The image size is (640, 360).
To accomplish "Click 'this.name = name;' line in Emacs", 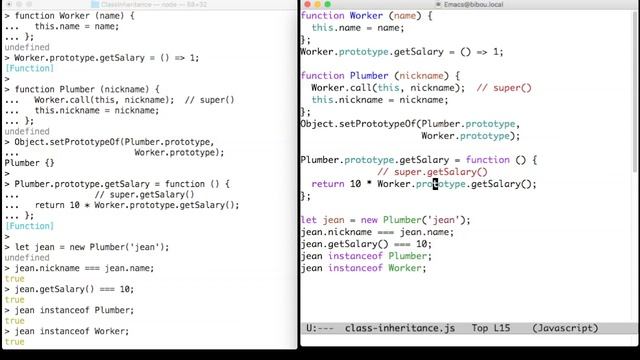I will pyautogui.click(x=358, y=28).
